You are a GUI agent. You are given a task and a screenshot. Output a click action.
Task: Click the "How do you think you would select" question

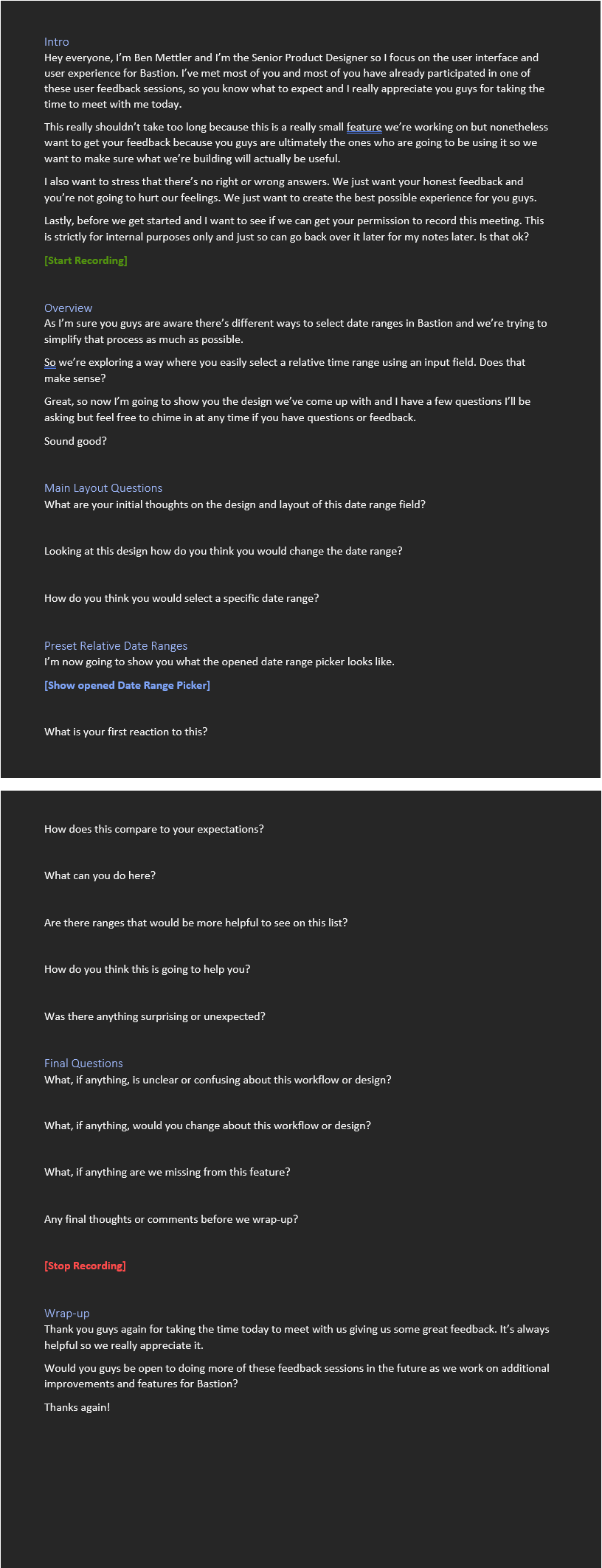[x=181, y=598]
